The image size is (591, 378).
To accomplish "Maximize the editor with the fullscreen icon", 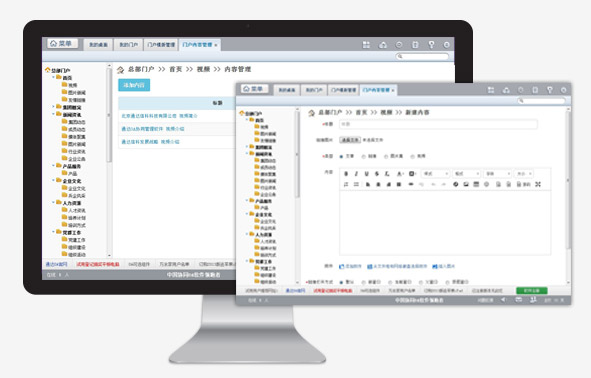I will coord(538,184).
